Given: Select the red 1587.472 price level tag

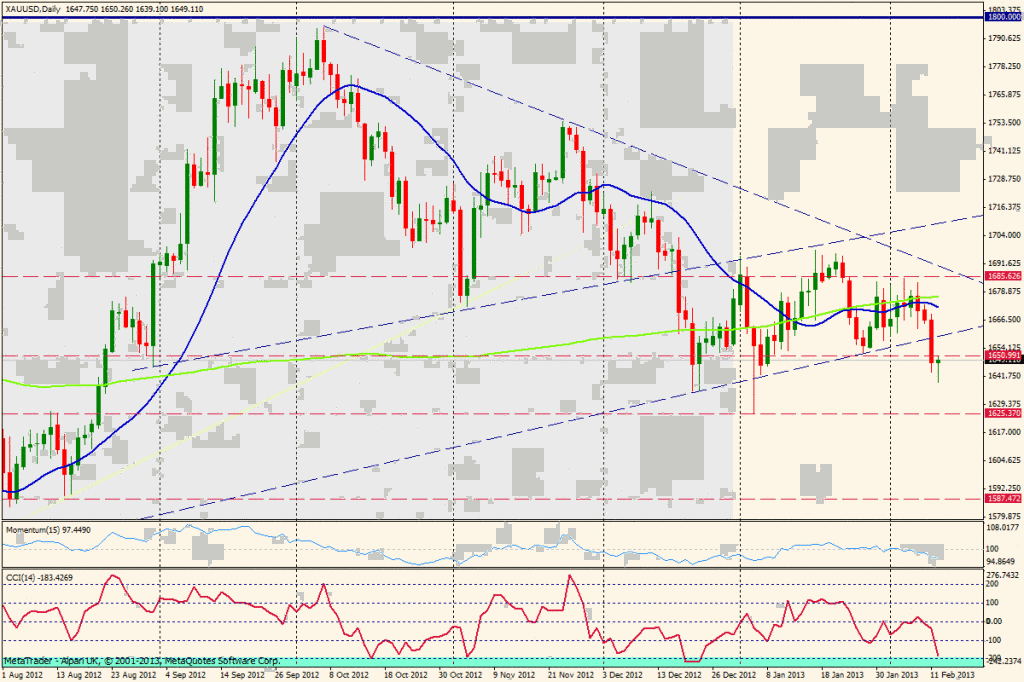Looking at the screenshot, I should [x=1003, y=498].
